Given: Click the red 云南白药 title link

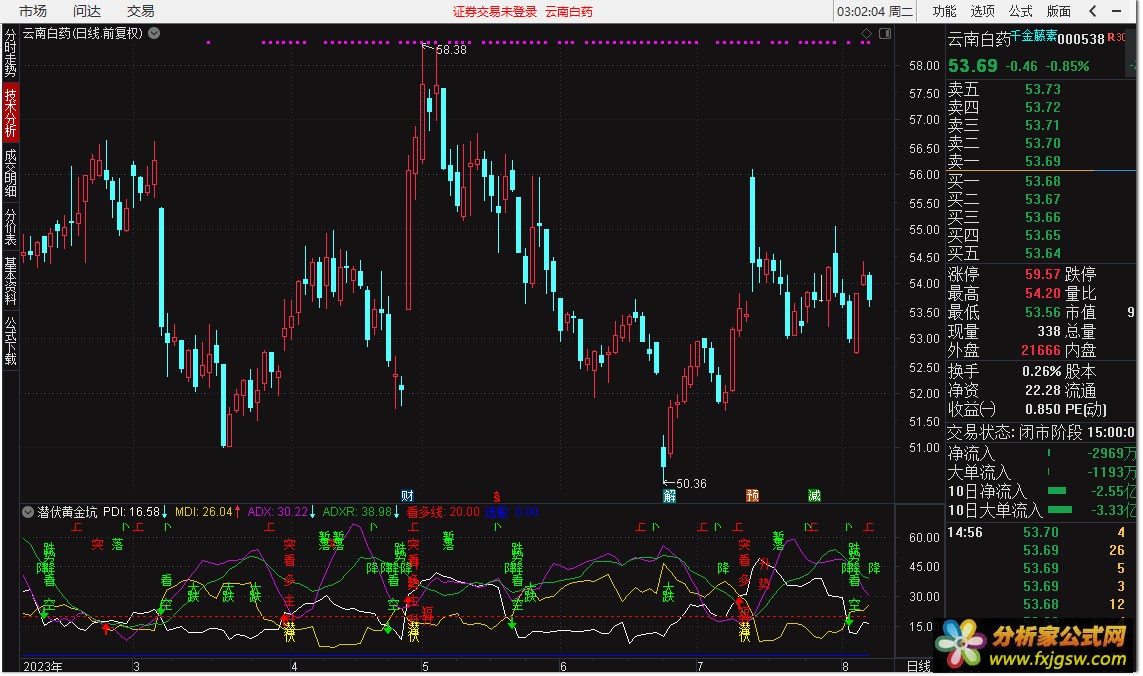Looking at the screenshot, I should click(569, 12).
